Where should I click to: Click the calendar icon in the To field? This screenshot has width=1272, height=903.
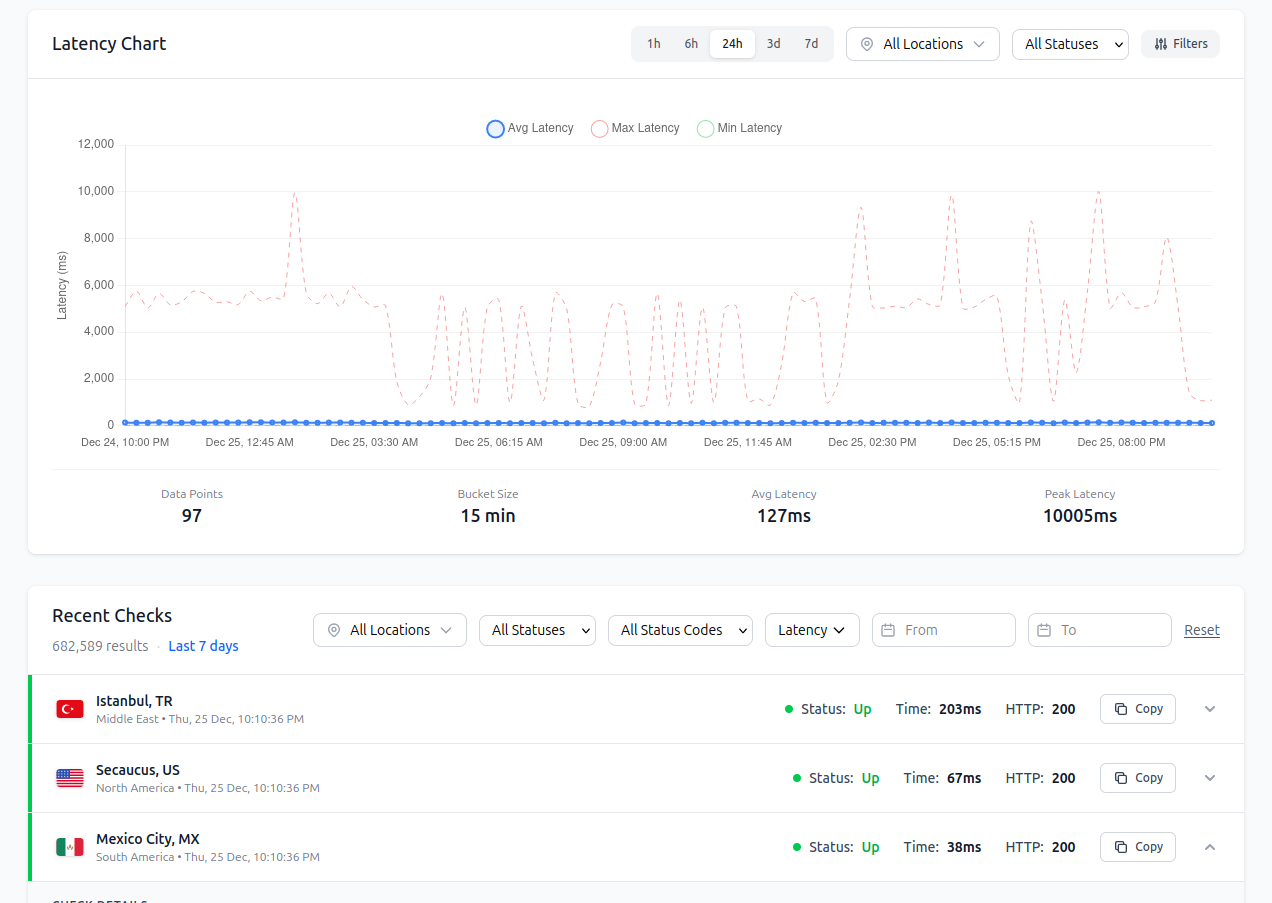point(1044,629)
